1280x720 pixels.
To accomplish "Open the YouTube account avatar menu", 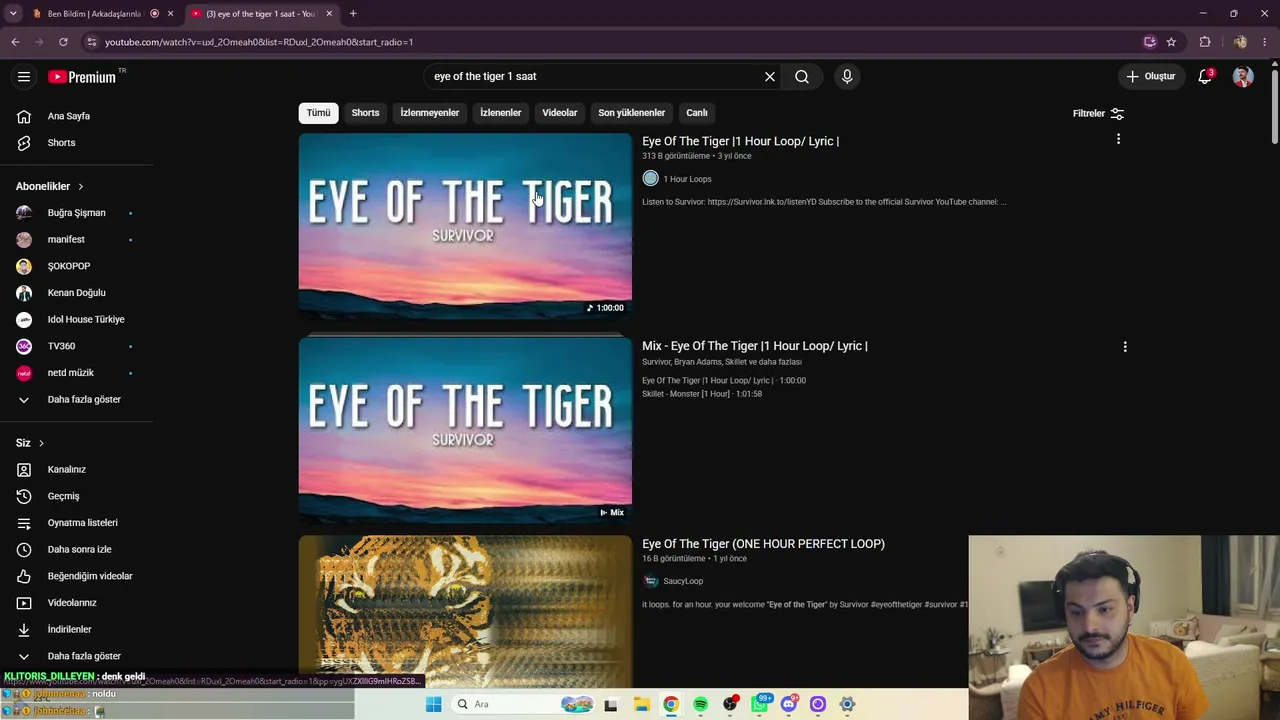I will (1243, 77).
